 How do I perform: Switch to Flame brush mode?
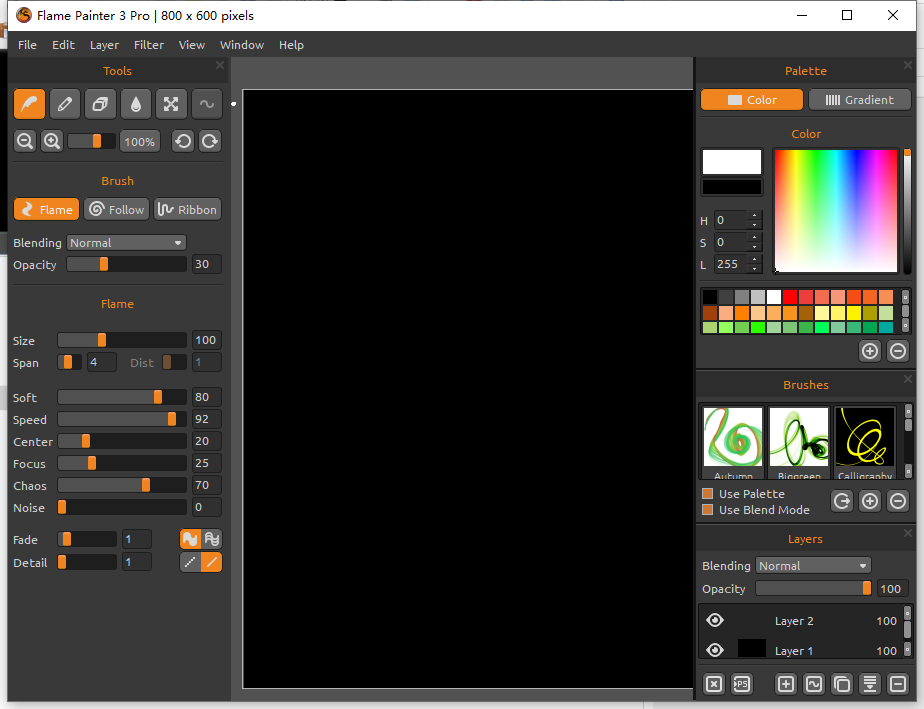click(47, 209)
